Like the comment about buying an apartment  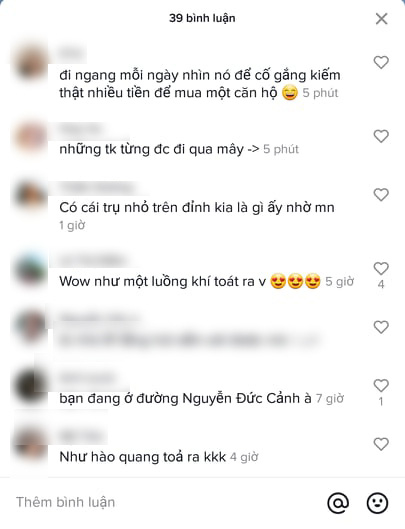pos(381,62)
